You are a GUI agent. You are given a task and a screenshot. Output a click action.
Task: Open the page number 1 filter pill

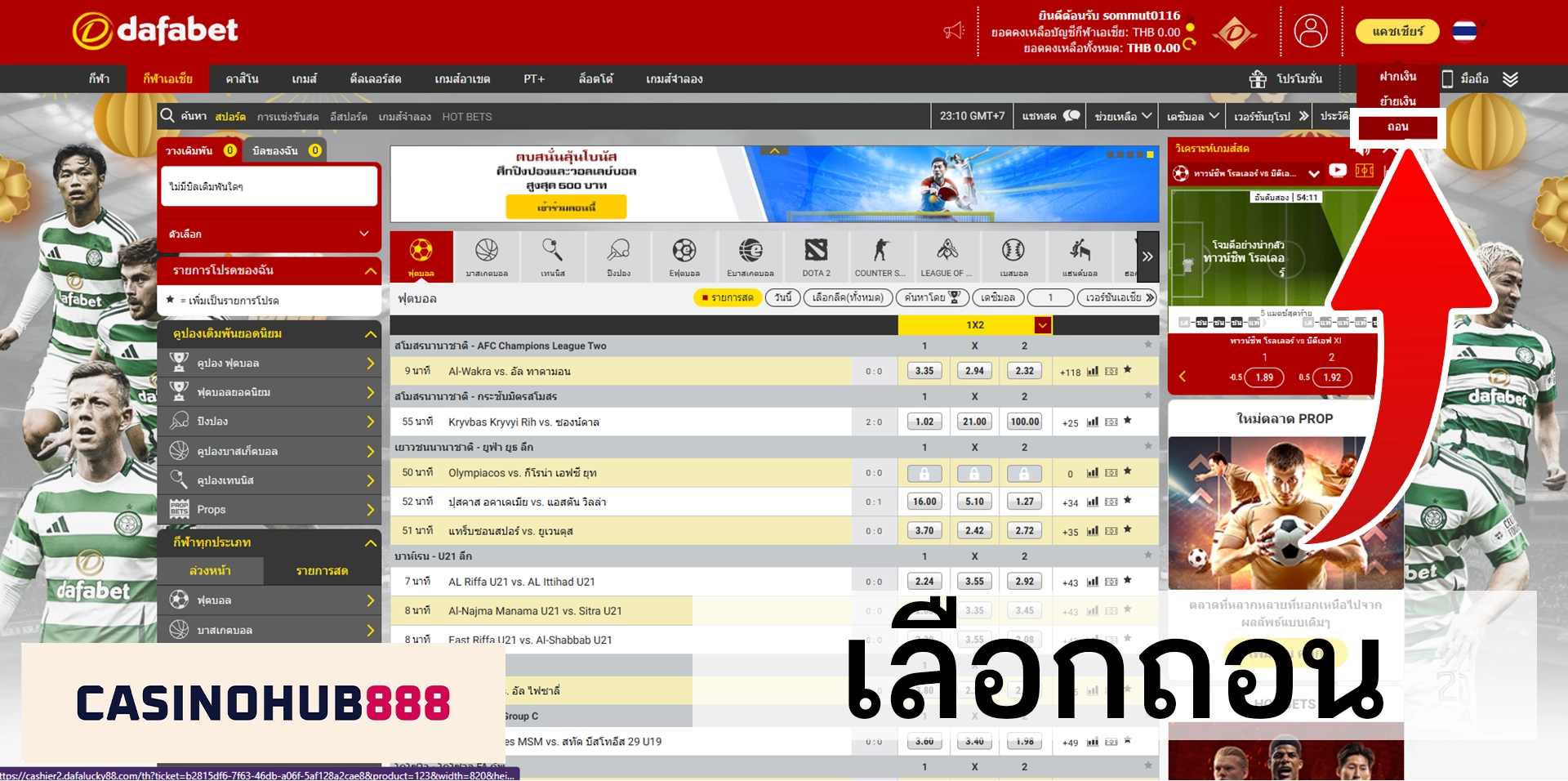coord(1050,297)
